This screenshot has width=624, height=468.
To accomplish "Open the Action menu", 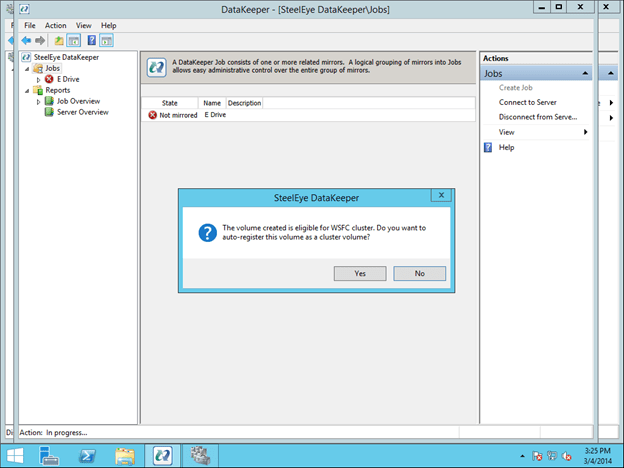I will [55, 25].
